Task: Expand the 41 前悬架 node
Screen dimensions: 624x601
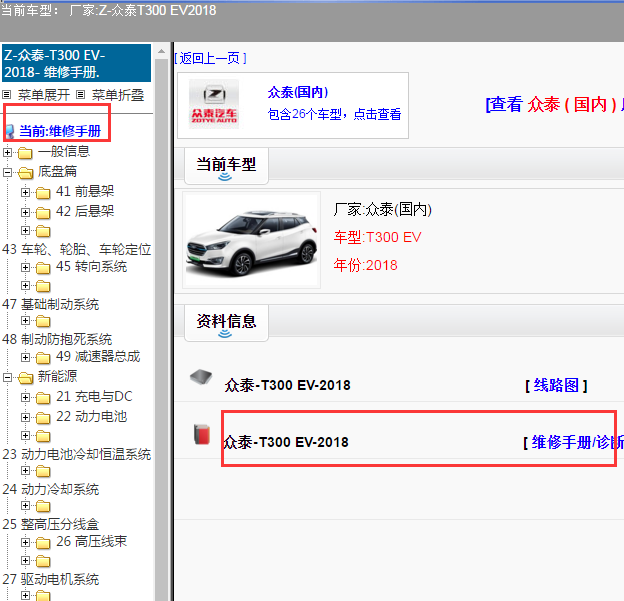Action: pos(25,192)
